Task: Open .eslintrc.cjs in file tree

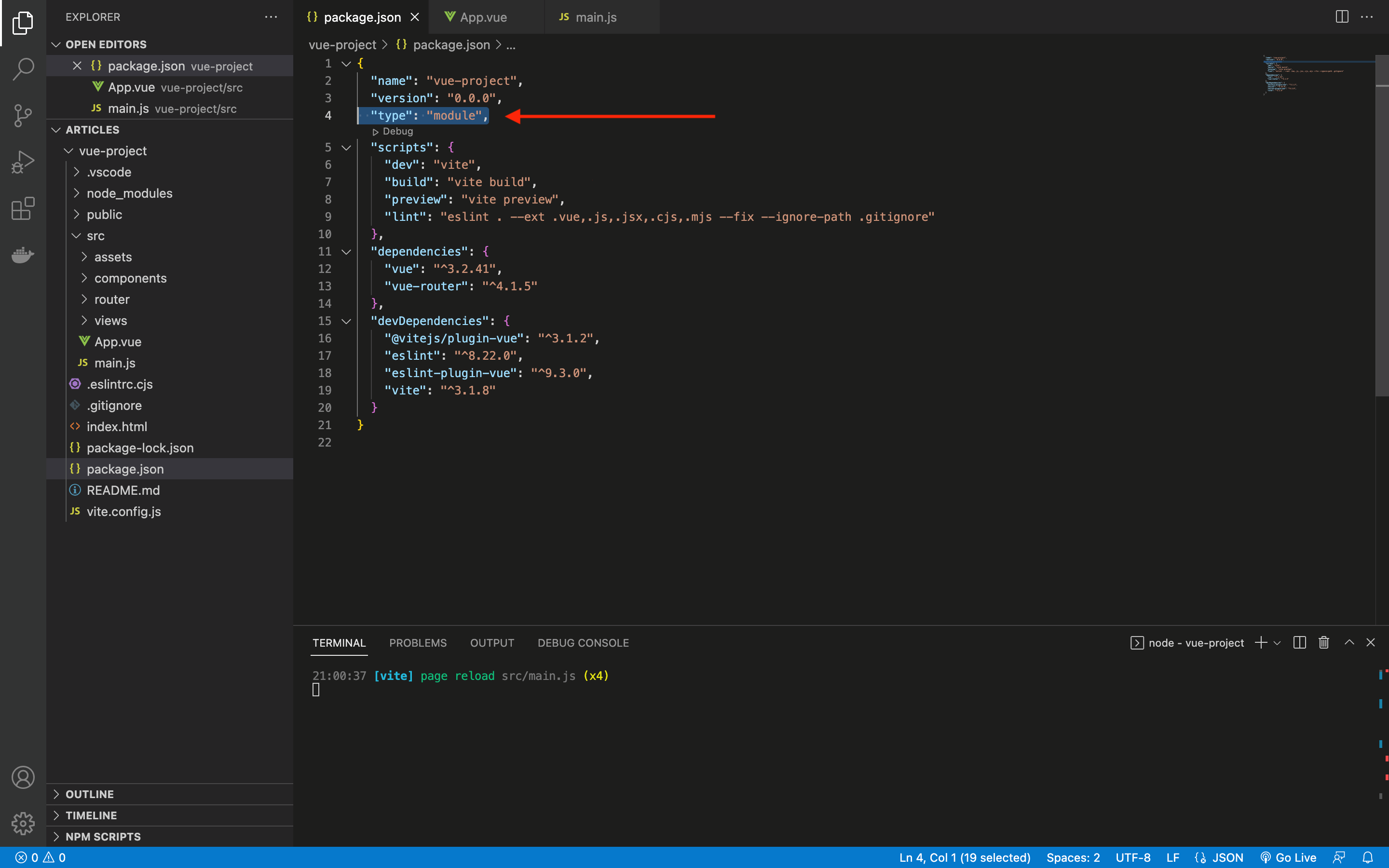Action: [x=170, y=384]
